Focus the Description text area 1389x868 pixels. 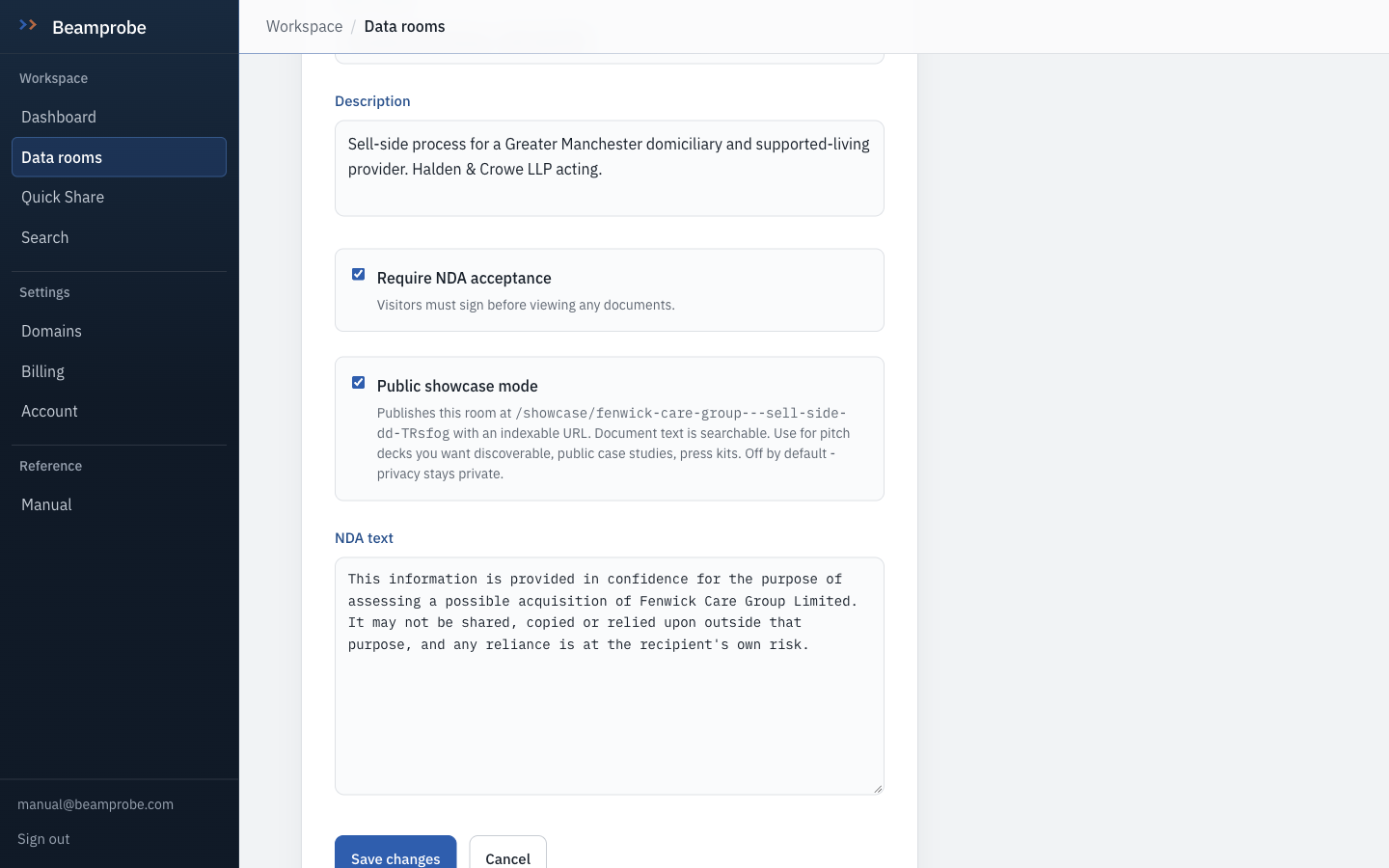point(610,168)
